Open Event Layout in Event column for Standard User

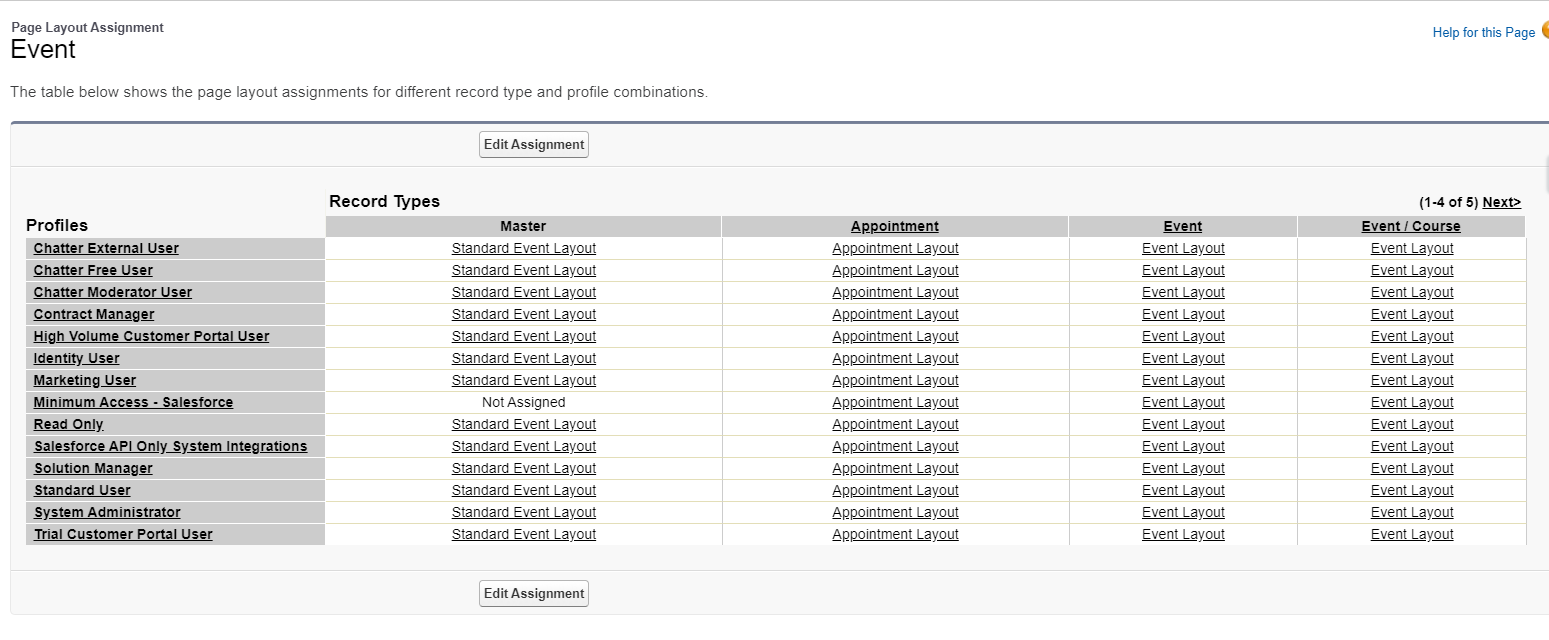pyautogui.click(x=1183, y=491)
